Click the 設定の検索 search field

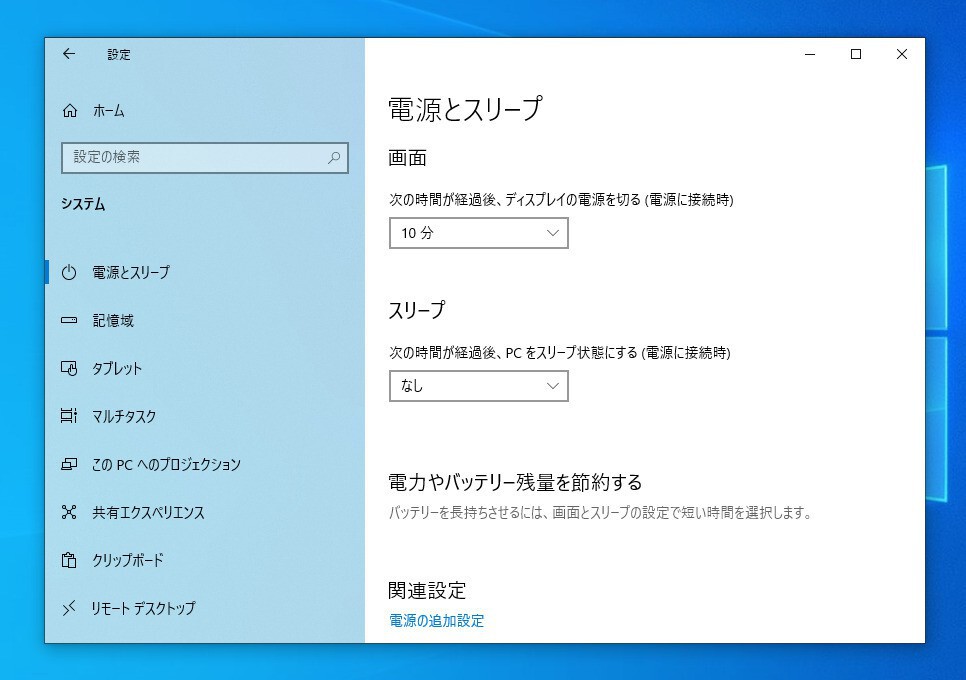(205, 158)
